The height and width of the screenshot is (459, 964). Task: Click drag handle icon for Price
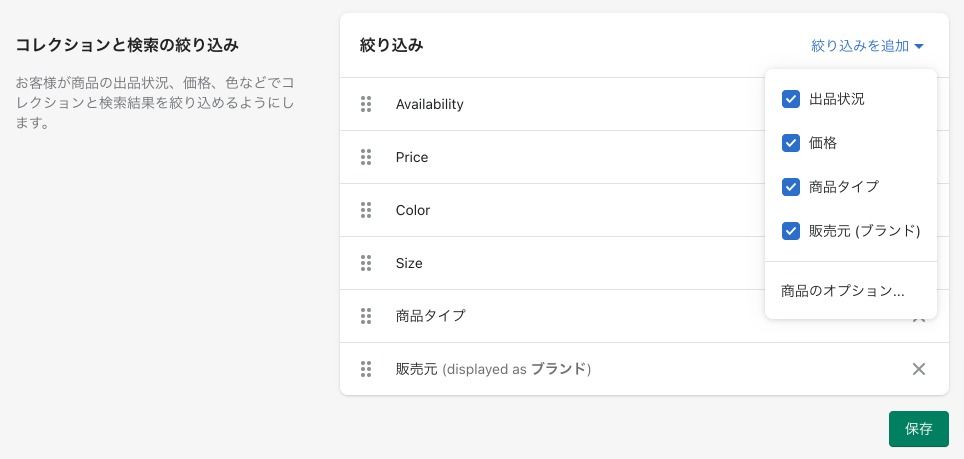366,157
